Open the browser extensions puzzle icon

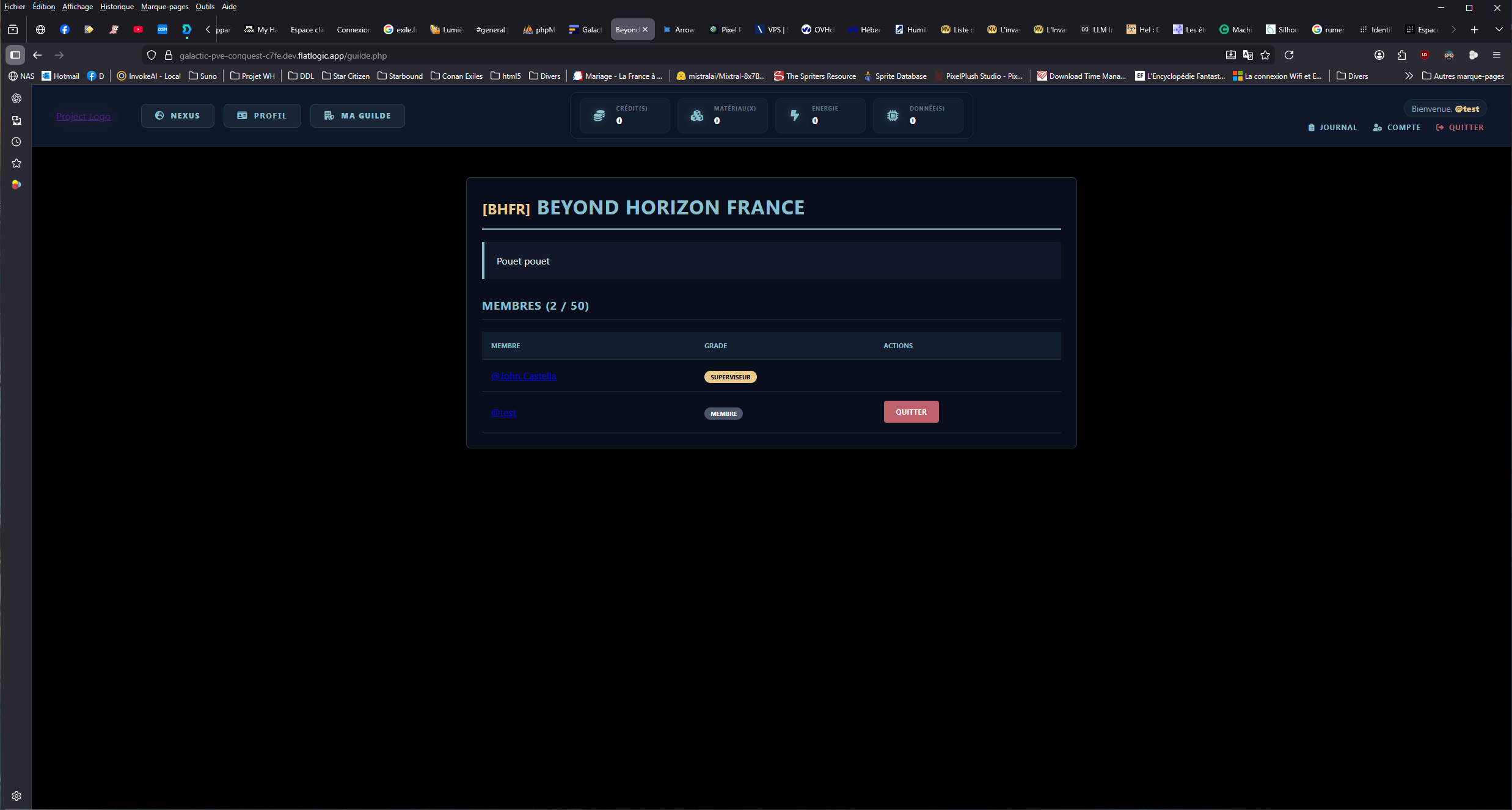point(1401,55)
